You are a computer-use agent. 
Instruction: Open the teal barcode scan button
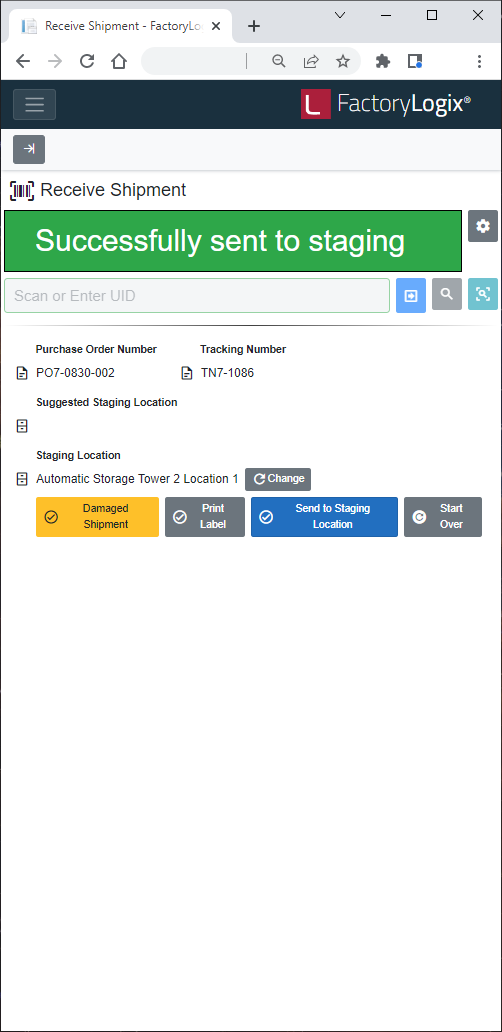(x=483, y=294)
